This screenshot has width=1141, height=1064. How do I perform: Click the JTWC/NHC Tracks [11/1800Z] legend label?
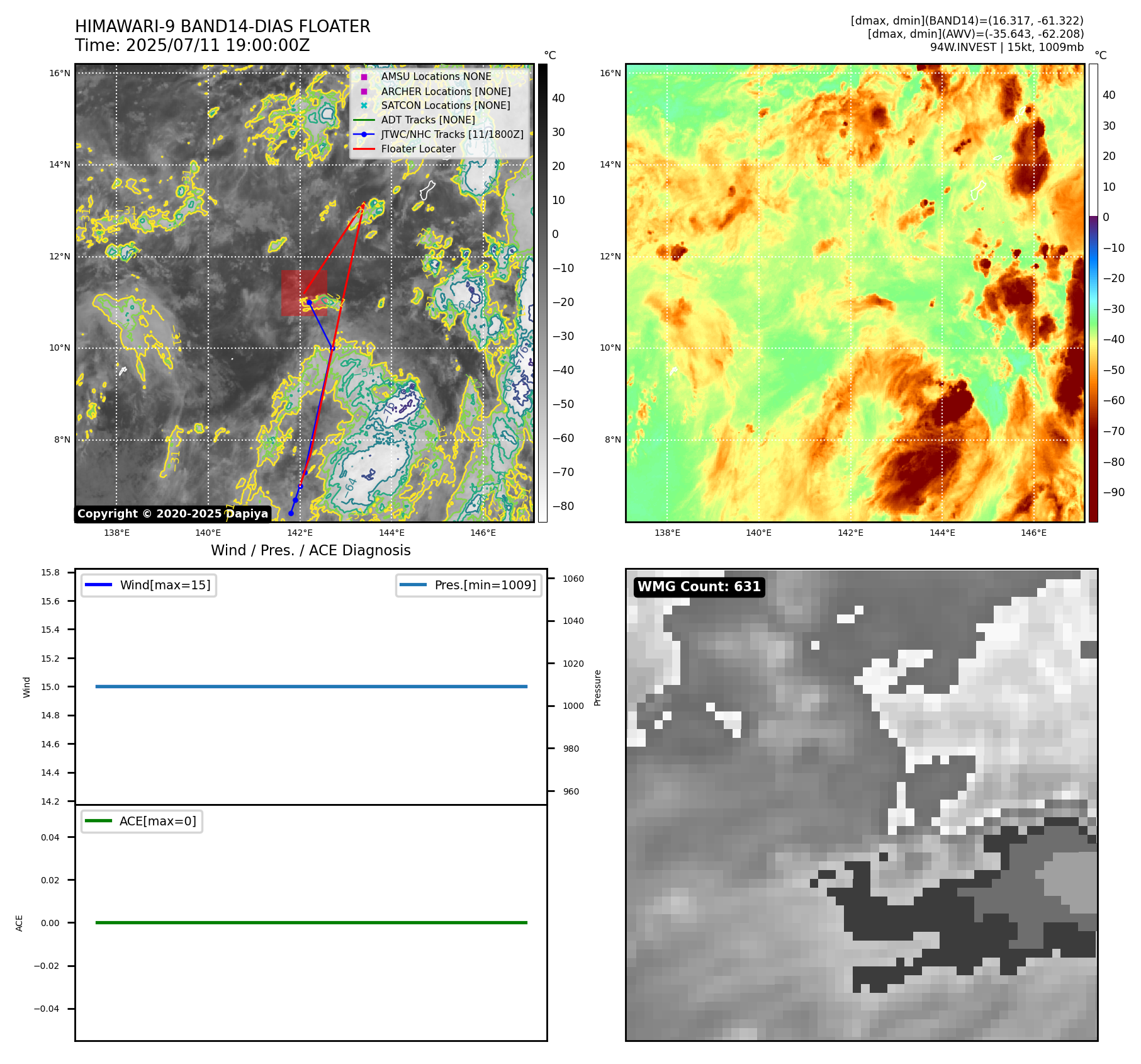[x=452, y=134]
